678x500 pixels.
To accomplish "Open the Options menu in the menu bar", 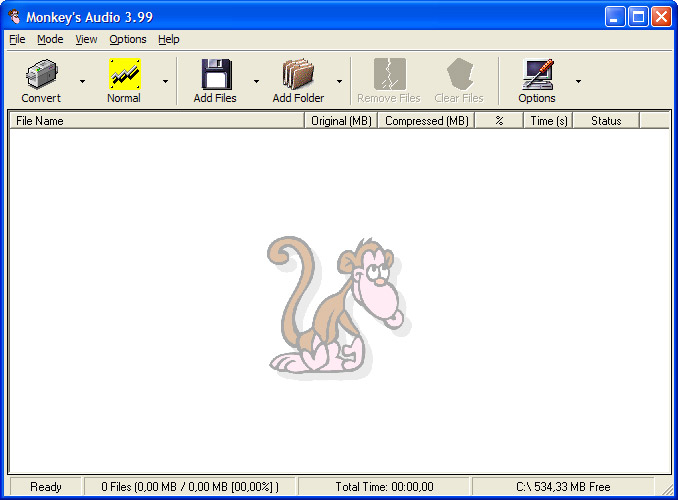I will [128, 39].
